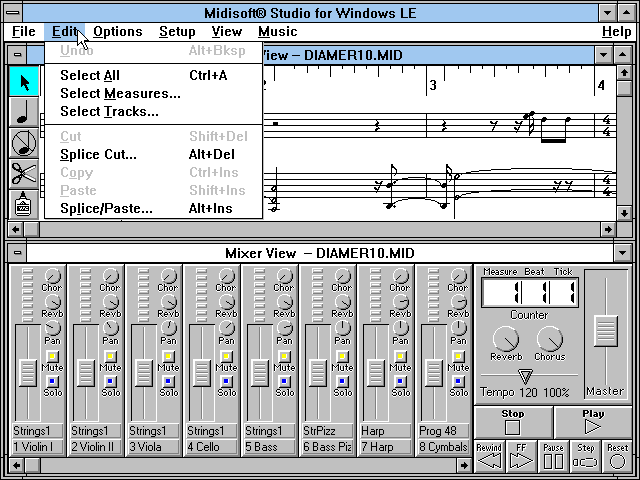This screenshot has height=480, width=640.
Task: Click the Chorus knob near Counter
Action: tap(550, 339)
